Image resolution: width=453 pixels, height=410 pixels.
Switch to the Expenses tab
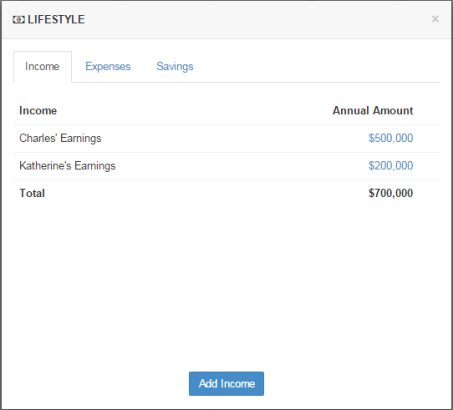pyautogui.click(x=108, y=66)
